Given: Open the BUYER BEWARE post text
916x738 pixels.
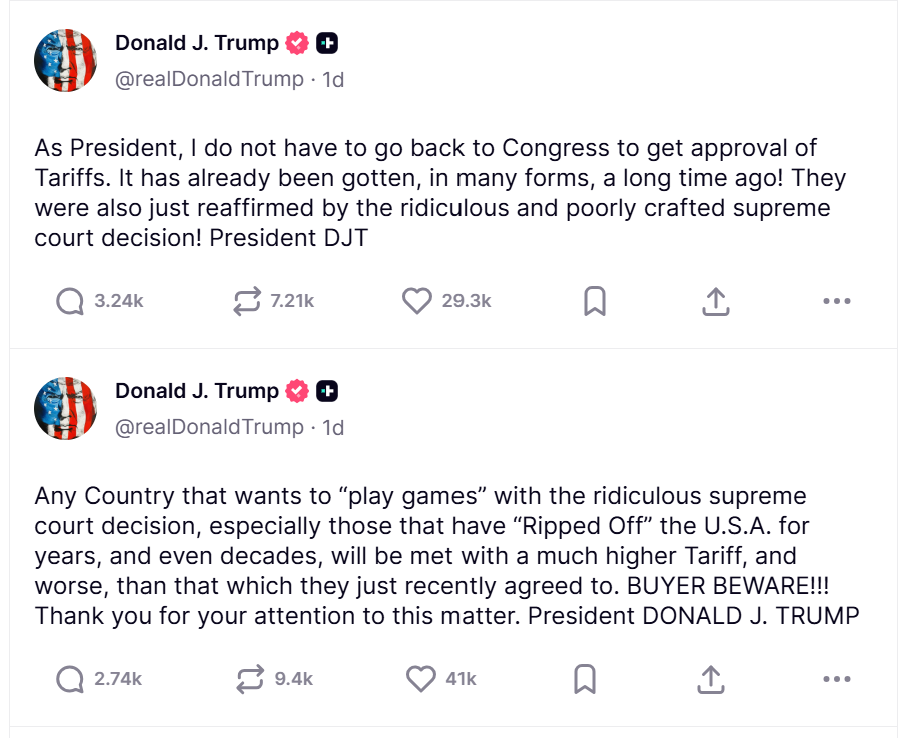Looking at the screenshot, I should (446, 555).
